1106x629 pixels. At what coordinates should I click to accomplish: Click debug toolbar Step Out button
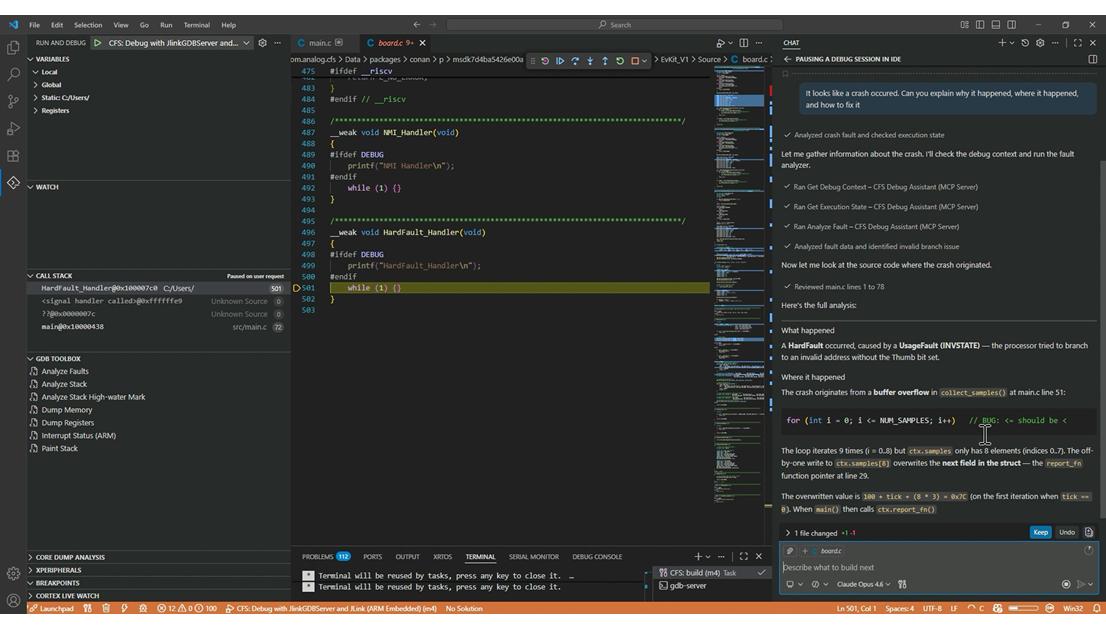tap(604, 61)
